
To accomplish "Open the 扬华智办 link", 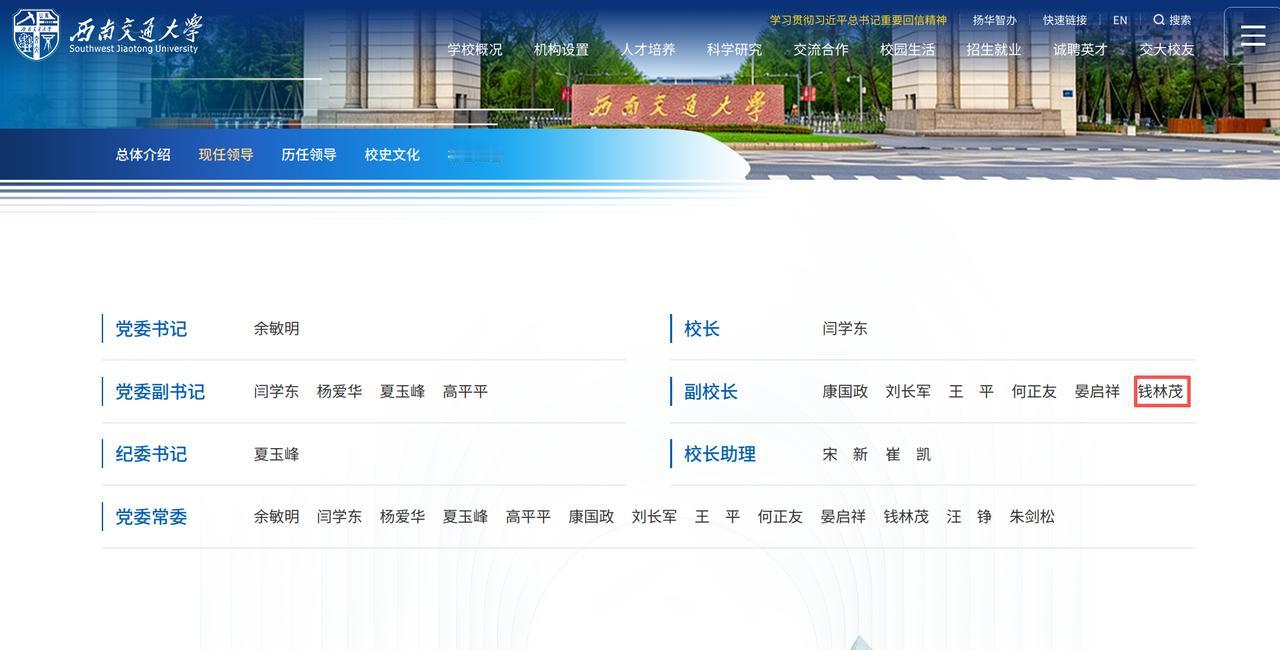I will pos(995,20).
